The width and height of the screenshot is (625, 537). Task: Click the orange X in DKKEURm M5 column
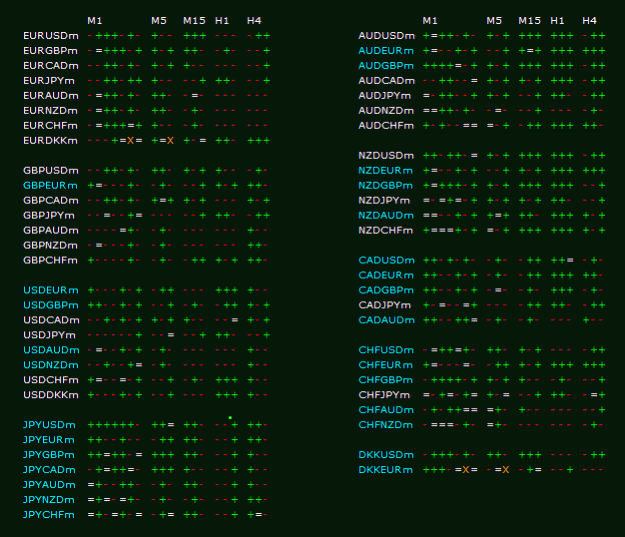point(505,470)
